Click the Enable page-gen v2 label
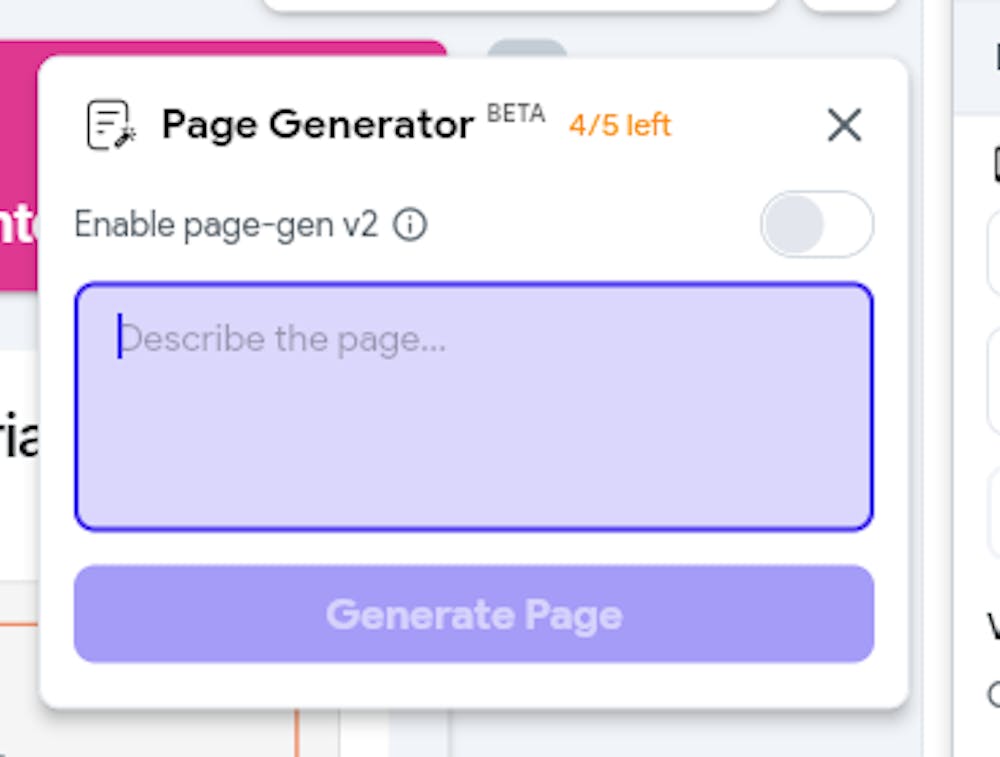 pos(226,225)
